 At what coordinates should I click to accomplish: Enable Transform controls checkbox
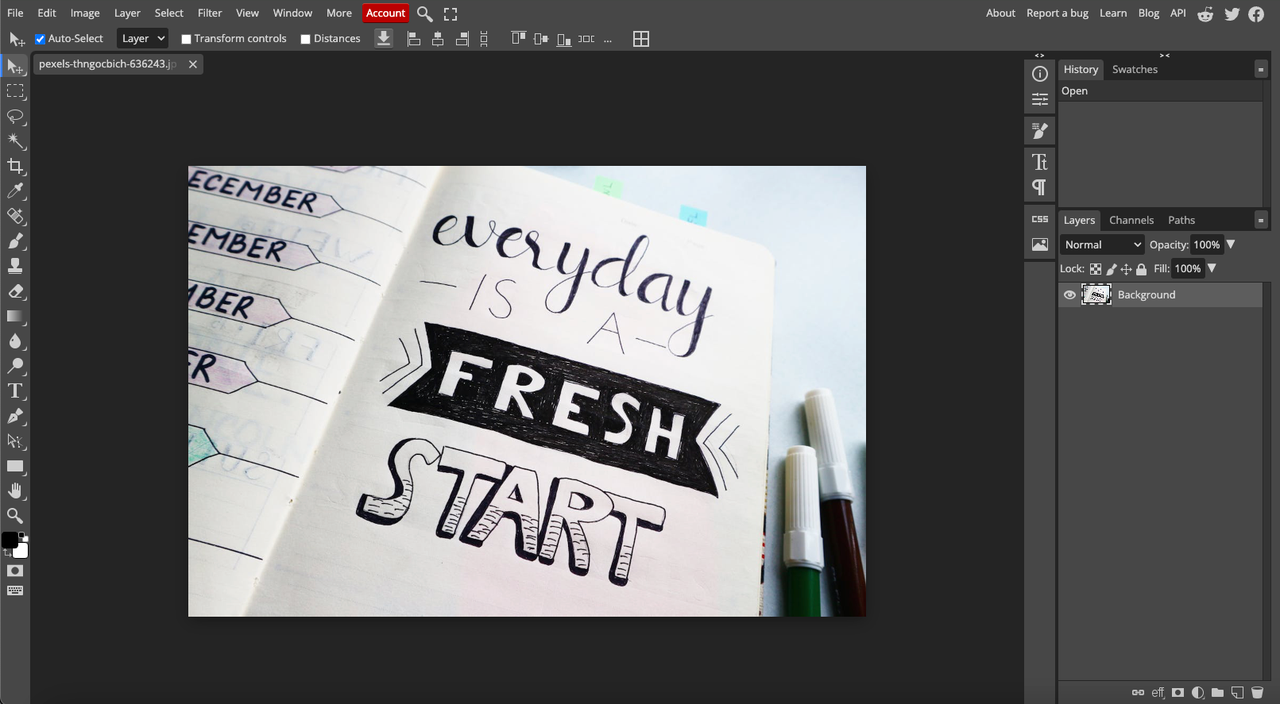(x=186, y=39)
